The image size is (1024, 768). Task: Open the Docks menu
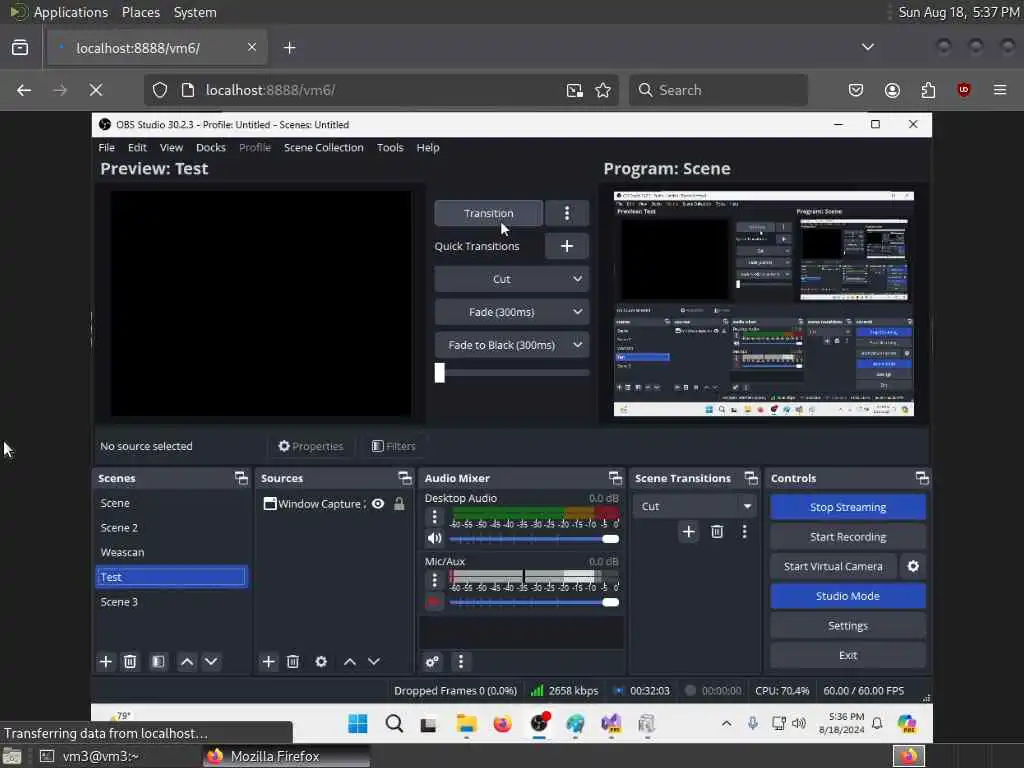[x=210, y=148]
